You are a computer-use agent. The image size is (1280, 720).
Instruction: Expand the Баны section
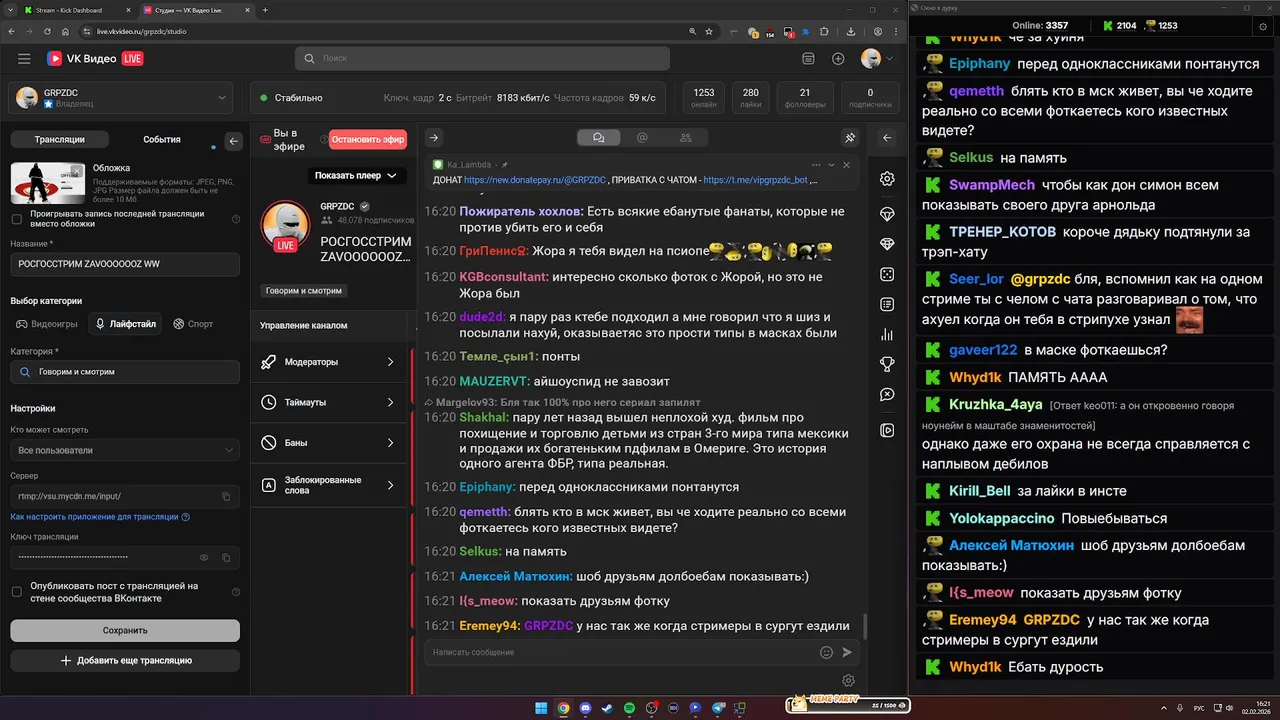coord(328,442)
